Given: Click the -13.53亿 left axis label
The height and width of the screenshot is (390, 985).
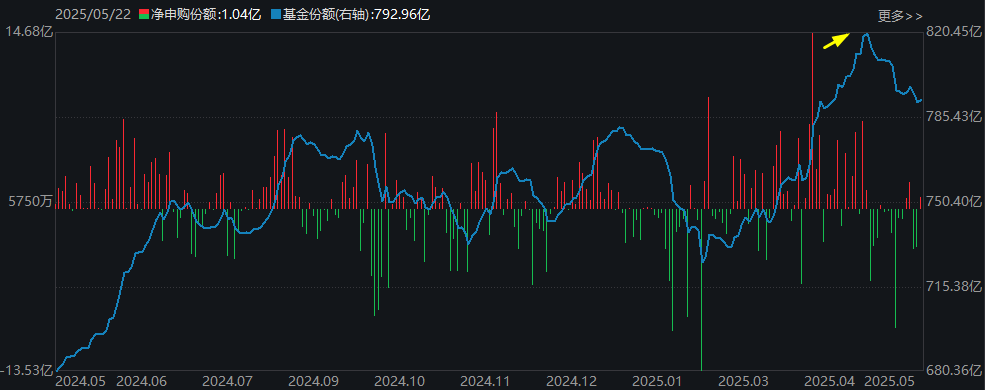Looking at the screenshot, I should (26, 370).
